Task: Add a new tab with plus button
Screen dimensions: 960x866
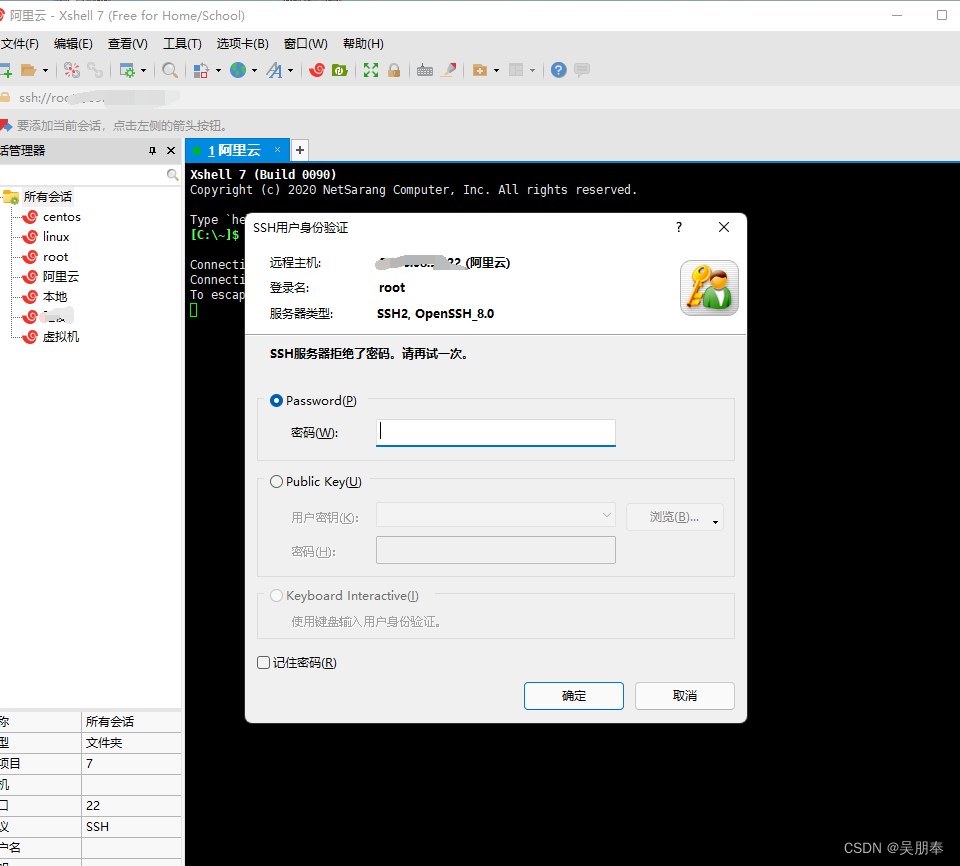Action: [300, 150]
